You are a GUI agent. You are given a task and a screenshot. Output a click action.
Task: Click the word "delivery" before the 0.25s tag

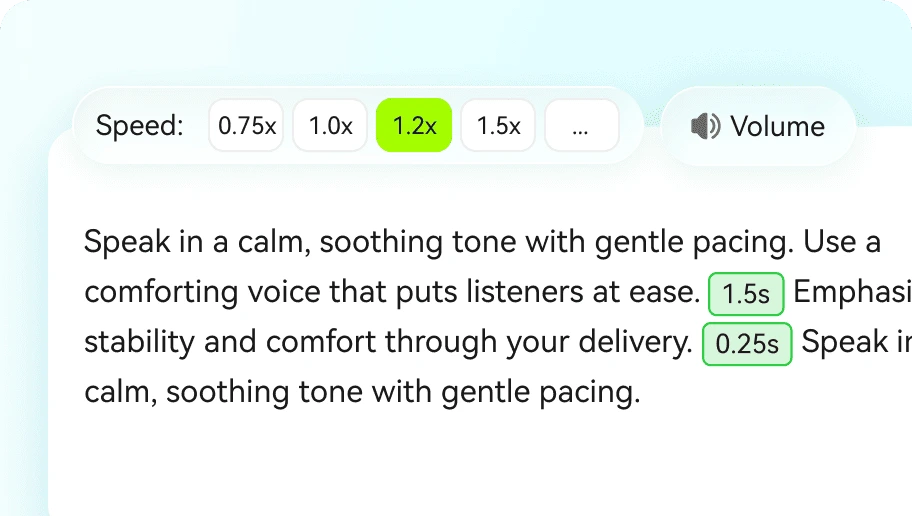point(637,343)
